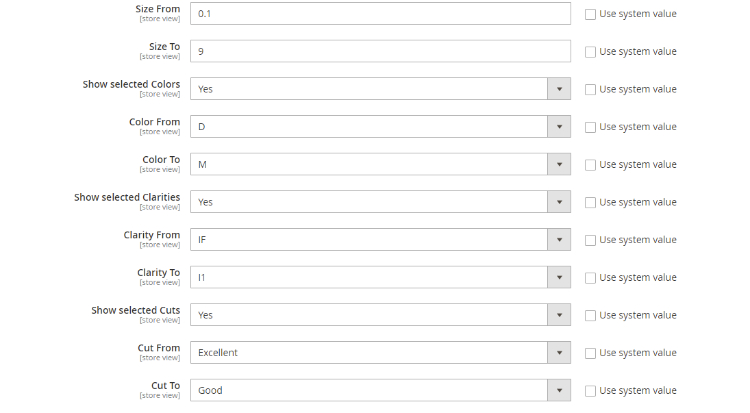Open the Clarity From dropdown
750x413 pixels.
(x=380, y=240)
